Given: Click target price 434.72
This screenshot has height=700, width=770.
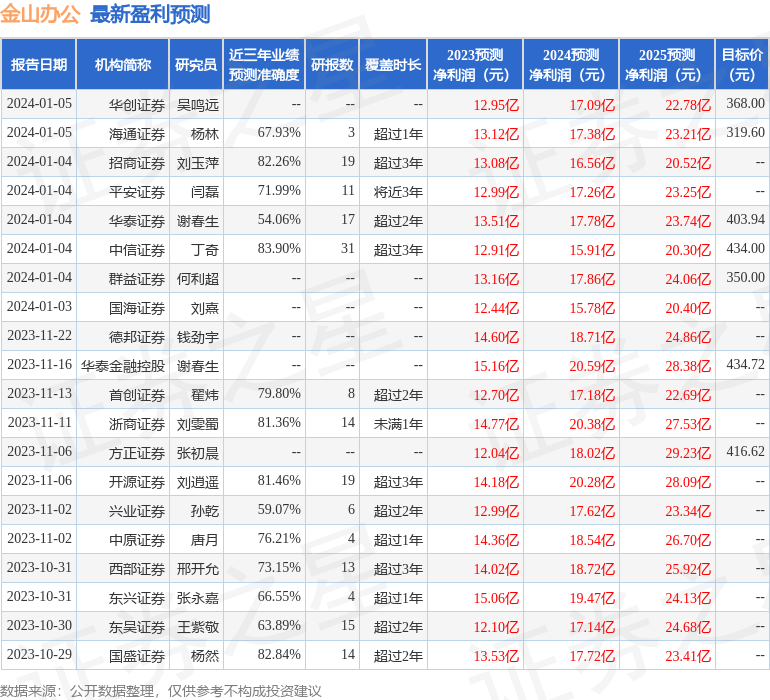Looking at the screenshot, I should (745, 364).
